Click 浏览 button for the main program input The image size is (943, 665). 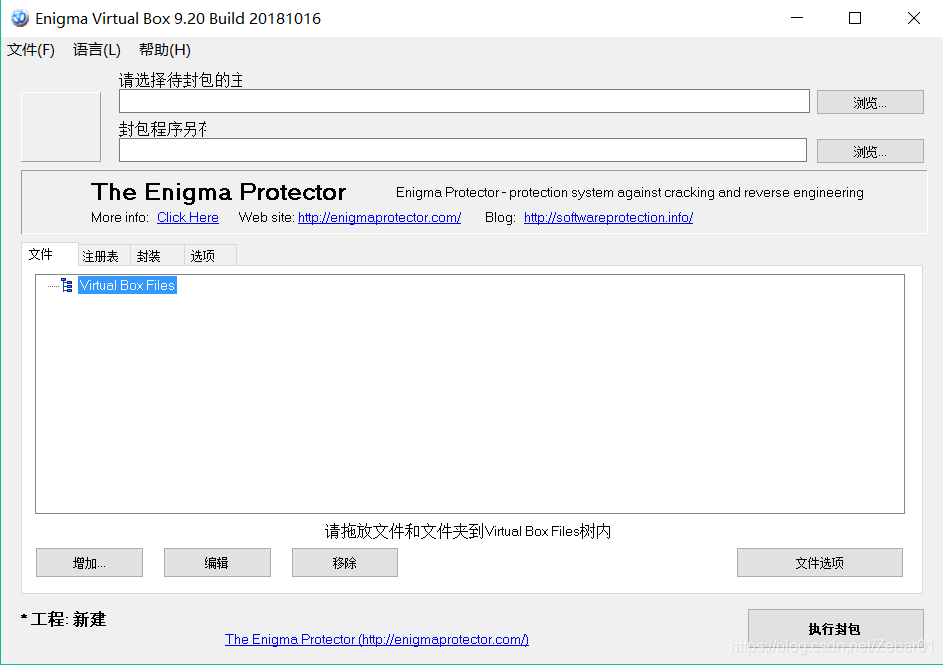pyautogui.click(x=870, y=102)
